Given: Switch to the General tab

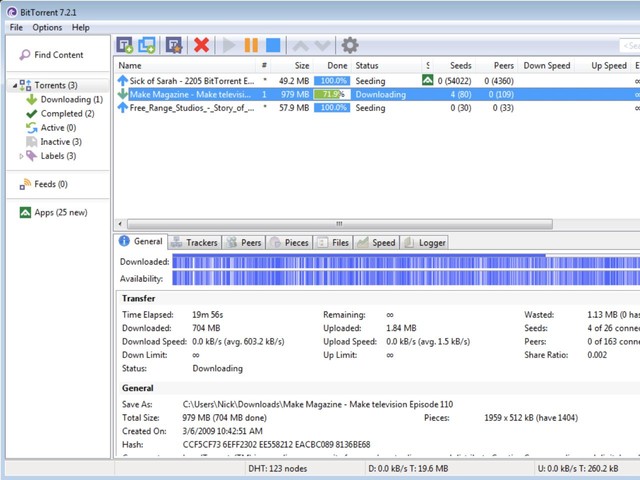Looking at the screenshot, I should pos(141,241).
